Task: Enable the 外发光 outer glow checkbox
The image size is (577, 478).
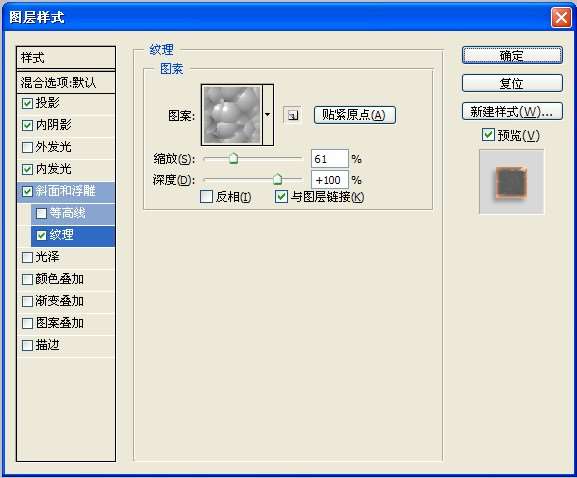Action: pos(27,147)
